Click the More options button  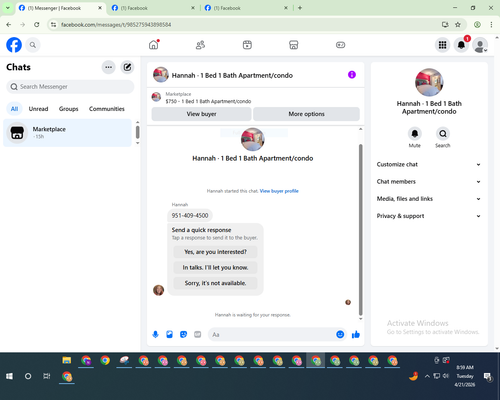[306, 114]
